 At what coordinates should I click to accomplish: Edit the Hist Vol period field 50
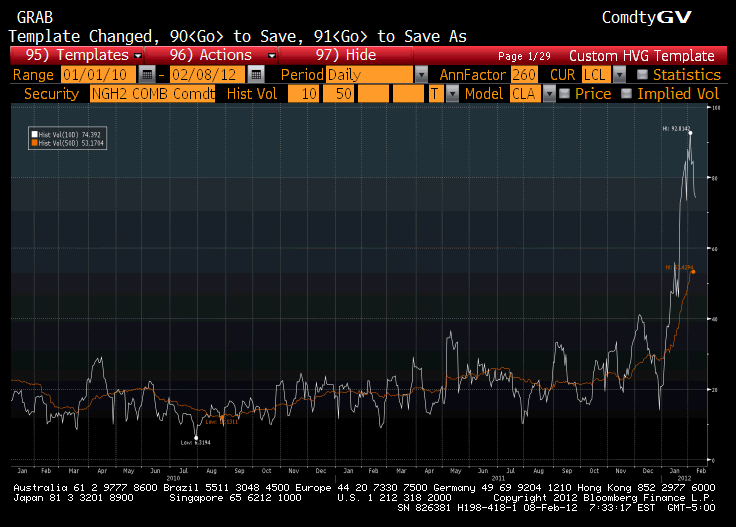click(338, 94)
